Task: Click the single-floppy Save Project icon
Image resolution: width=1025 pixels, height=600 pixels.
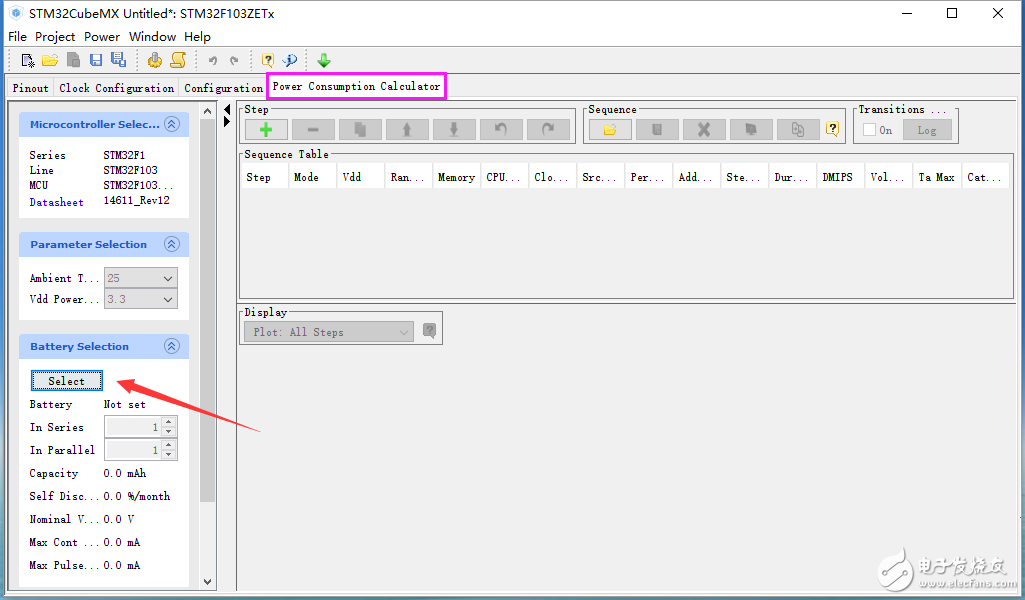Action: tap(96, 61)
